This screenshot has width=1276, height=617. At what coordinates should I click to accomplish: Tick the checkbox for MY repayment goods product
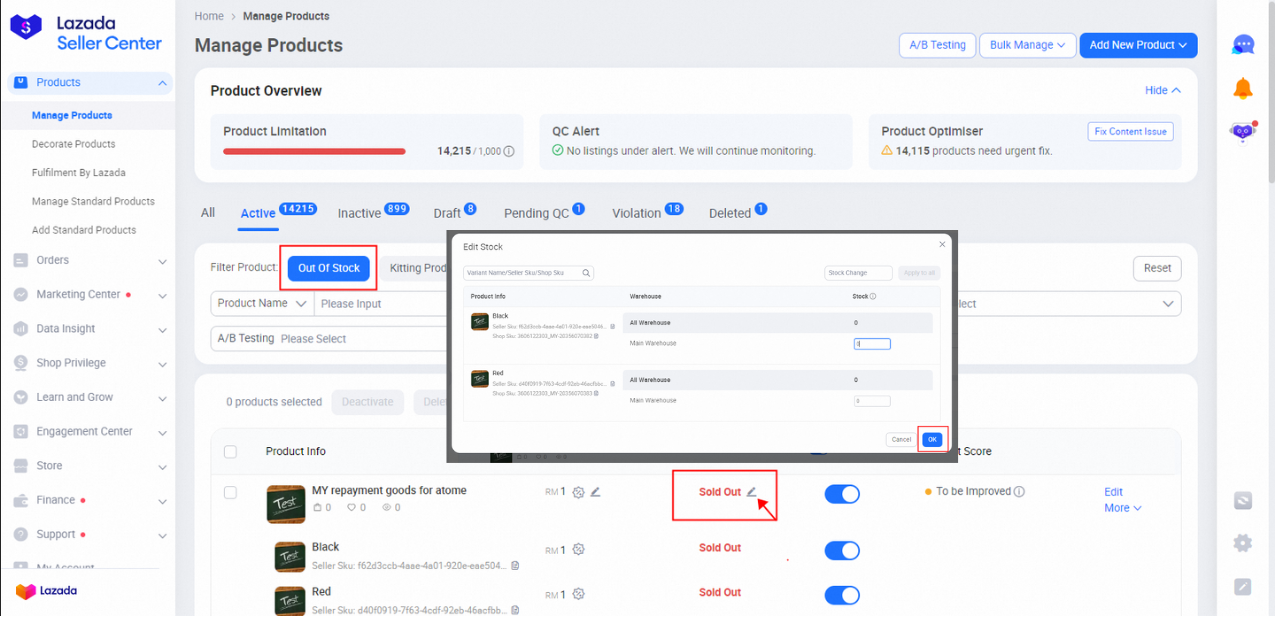(x=230, y=493)
